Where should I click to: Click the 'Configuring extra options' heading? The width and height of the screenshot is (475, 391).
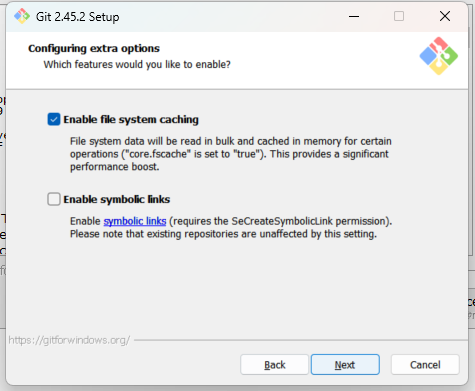coord(94,48)
